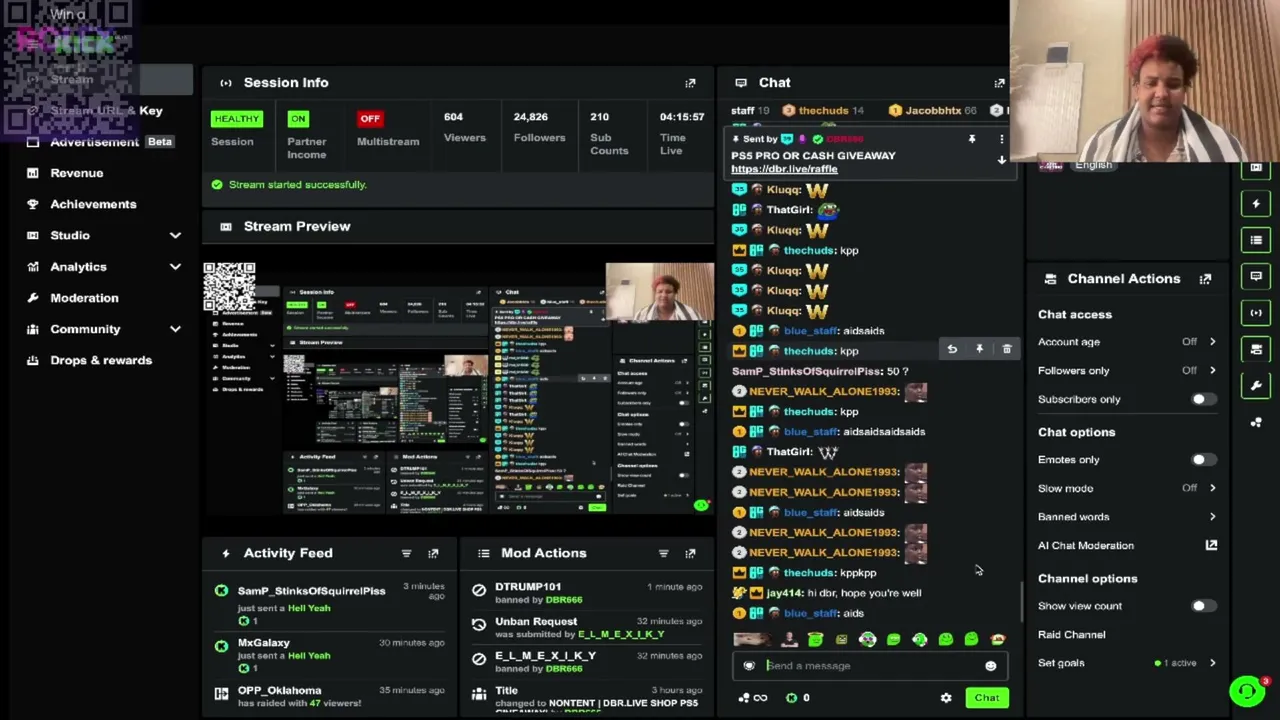Click the channel points icon on right rail
The height and width of the screenshot is (720, 1280).
click(1256, 422)
